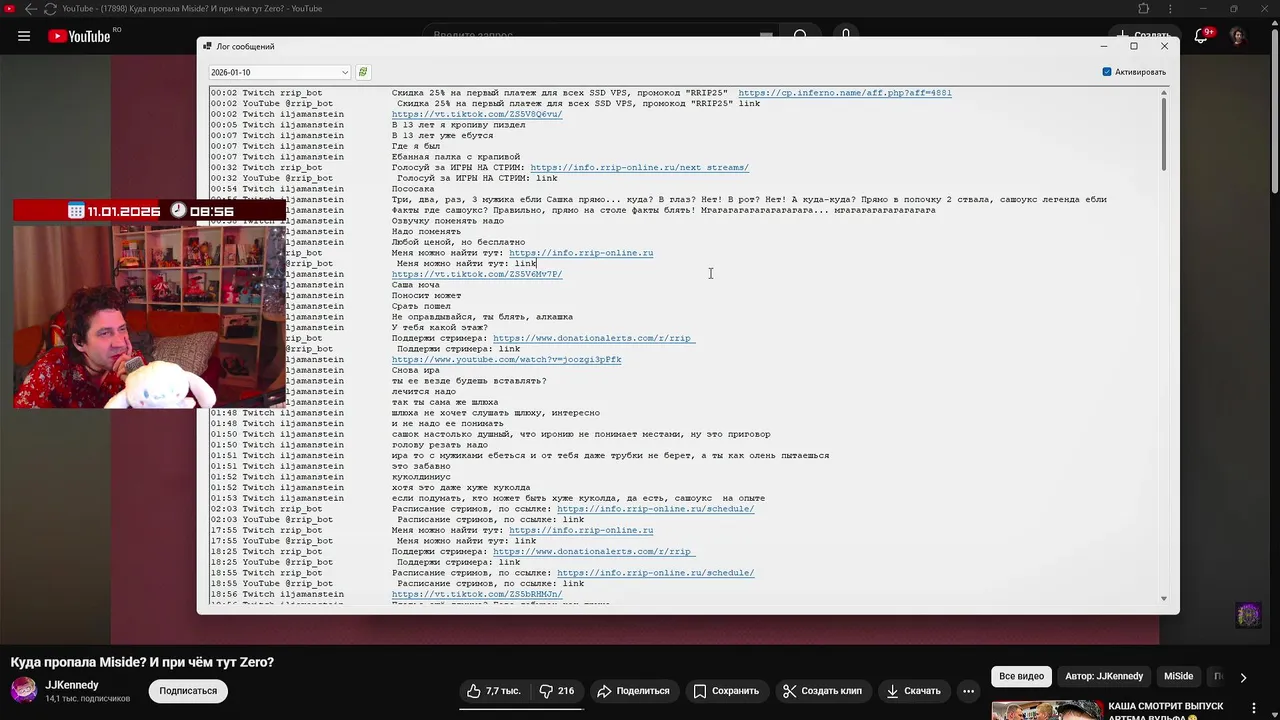Viewport: 1280px width, 720px height.
Task: Open info.rrip-online.ru link at 17:55
Action: 581,530
